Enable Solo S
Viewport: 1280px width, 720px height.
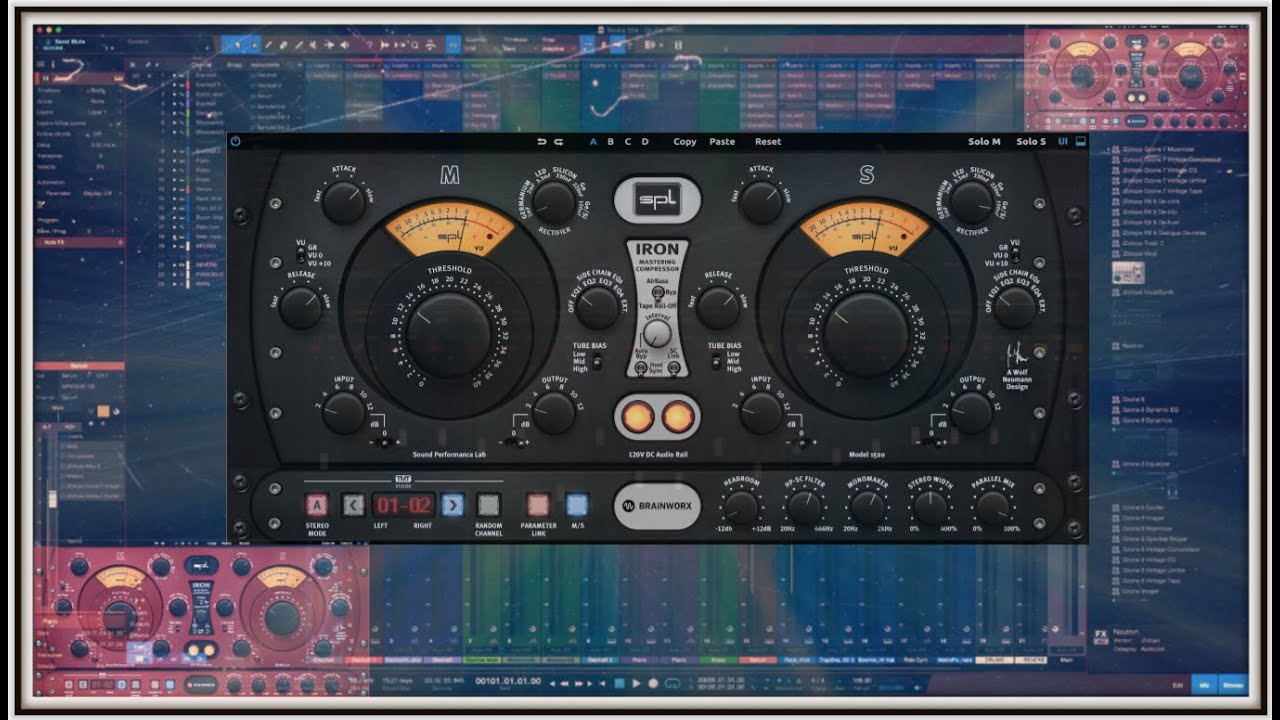pyautogui.click(x=1031, y=141)
